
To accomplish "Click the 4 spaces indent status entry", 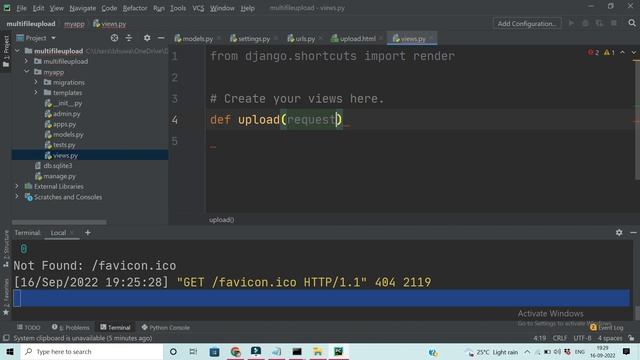I will point(610,338).
